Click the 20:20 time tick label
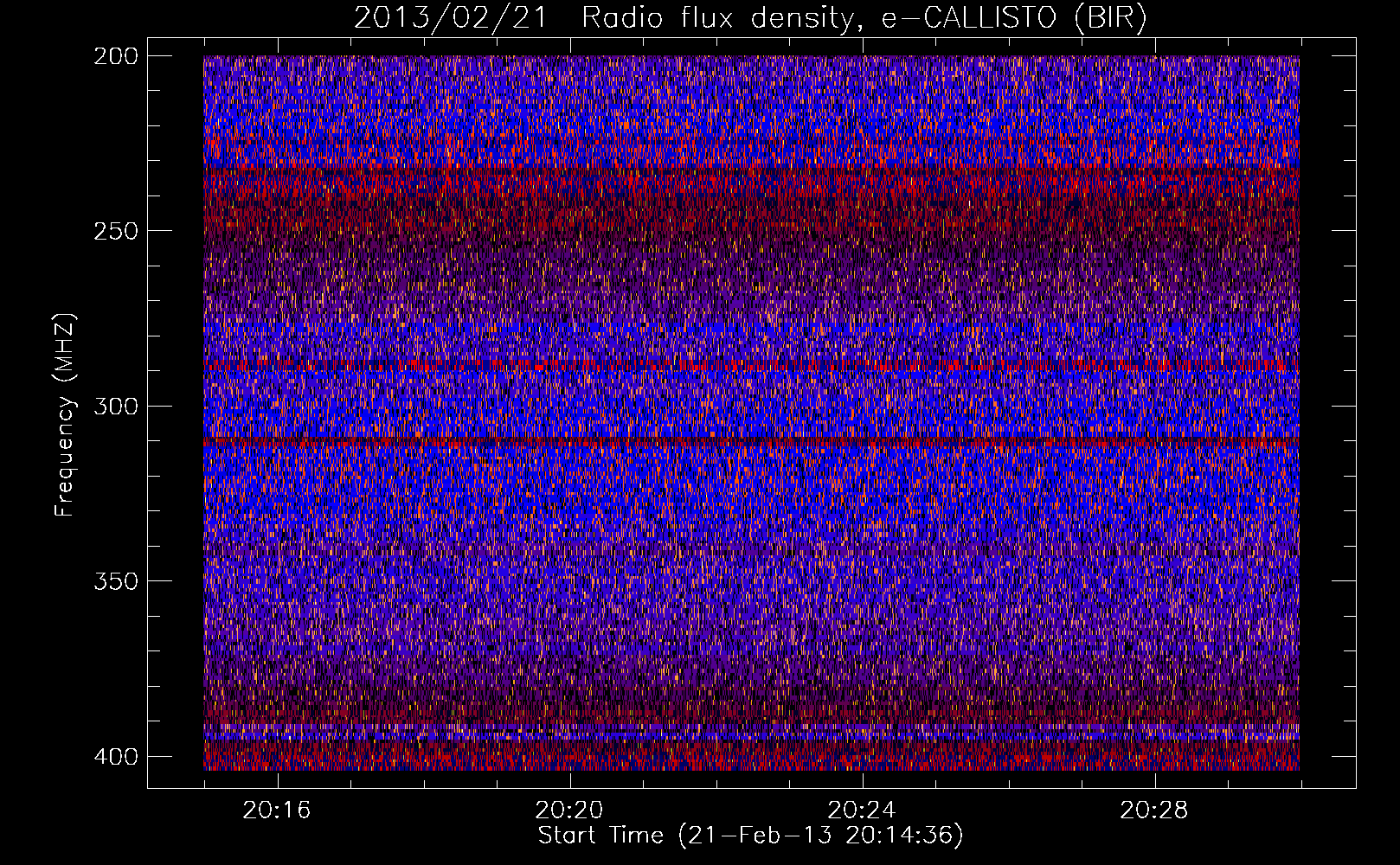 (569, 811)
